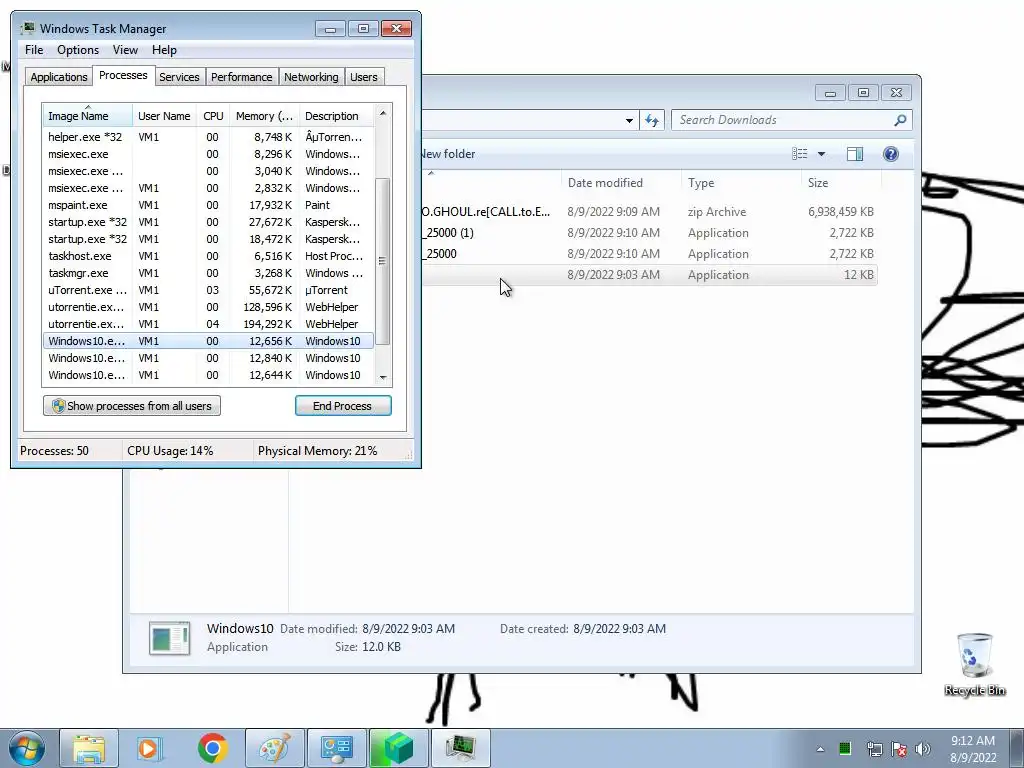Open the view options dropdown arrow

tap(822, 154)
